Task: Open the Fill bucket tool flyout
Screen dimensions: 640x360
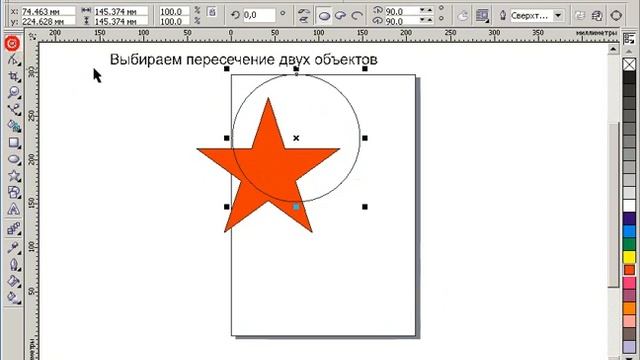Action: click(13, 281)
